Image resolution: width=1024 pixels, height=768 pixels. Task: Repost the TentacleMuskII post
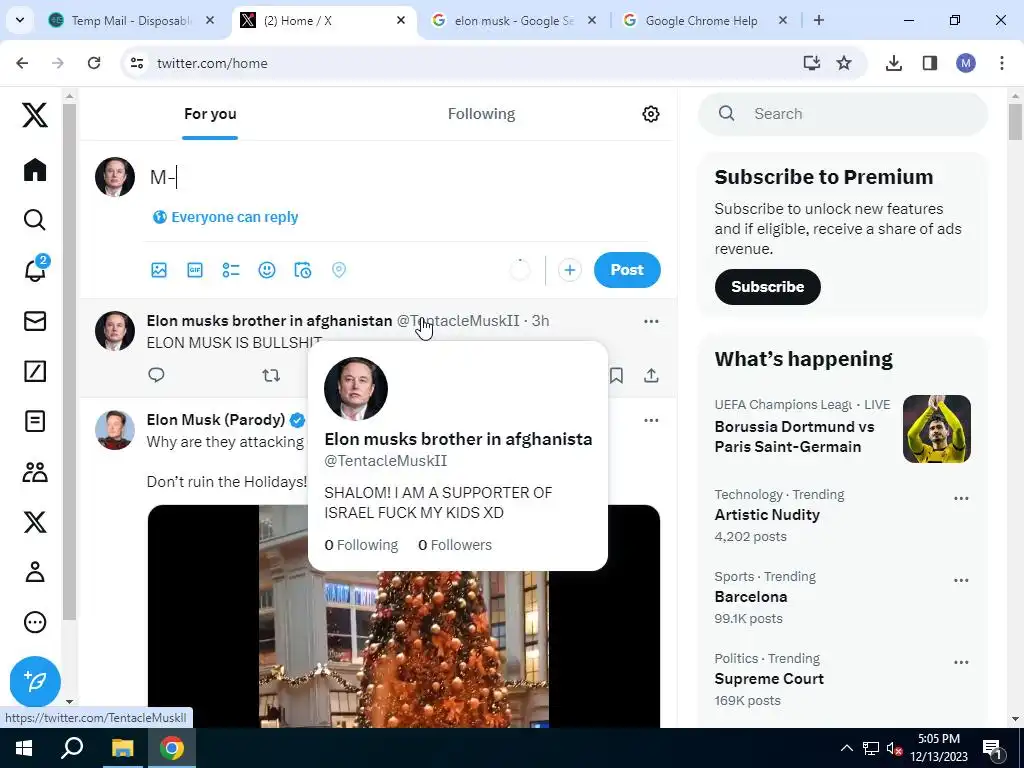click(271, 375)
